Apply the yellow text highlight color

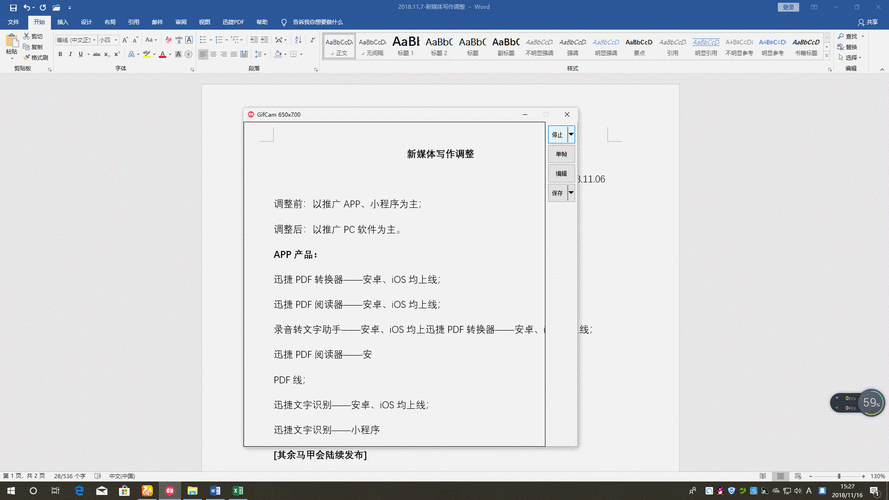click(x=147, y=54)
